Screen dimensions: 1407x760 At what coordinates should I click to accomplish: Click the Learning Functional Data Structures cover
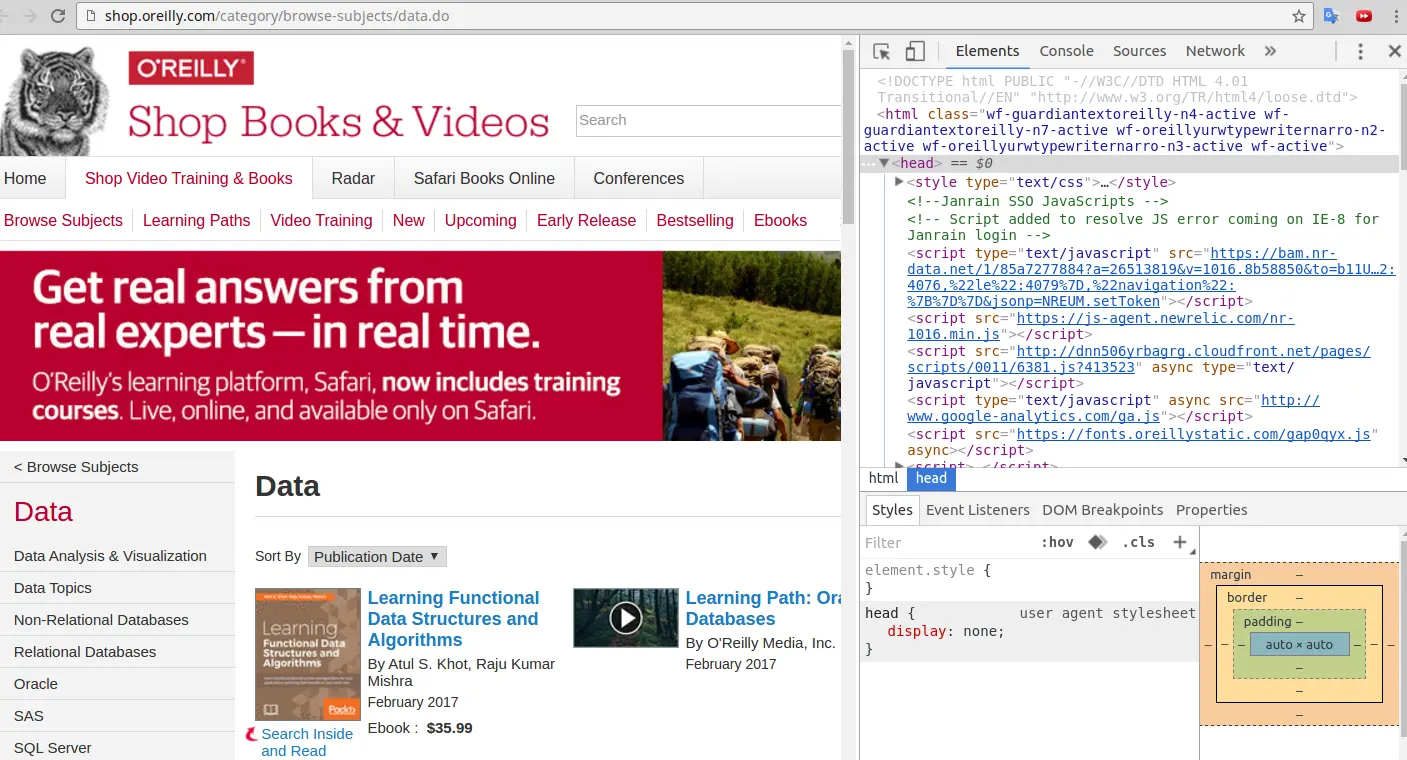pos(308,654)
